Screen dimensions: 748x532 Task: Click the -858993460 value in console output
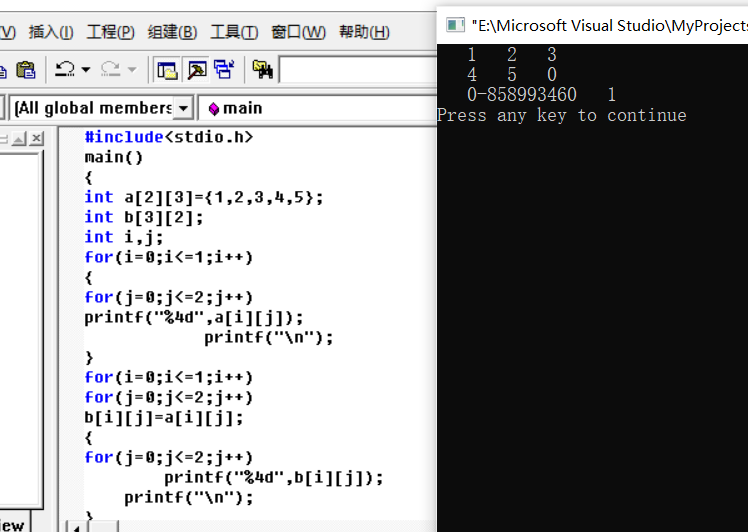click(527, 94)
